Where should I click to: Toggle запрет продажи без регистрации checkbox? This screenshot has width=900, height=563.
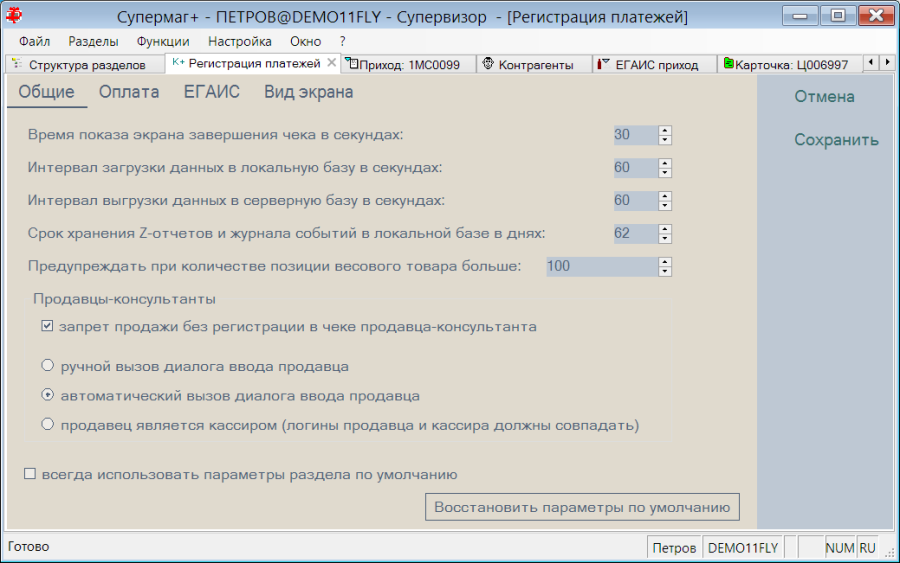pyautogui.click(x=47, y=326)
